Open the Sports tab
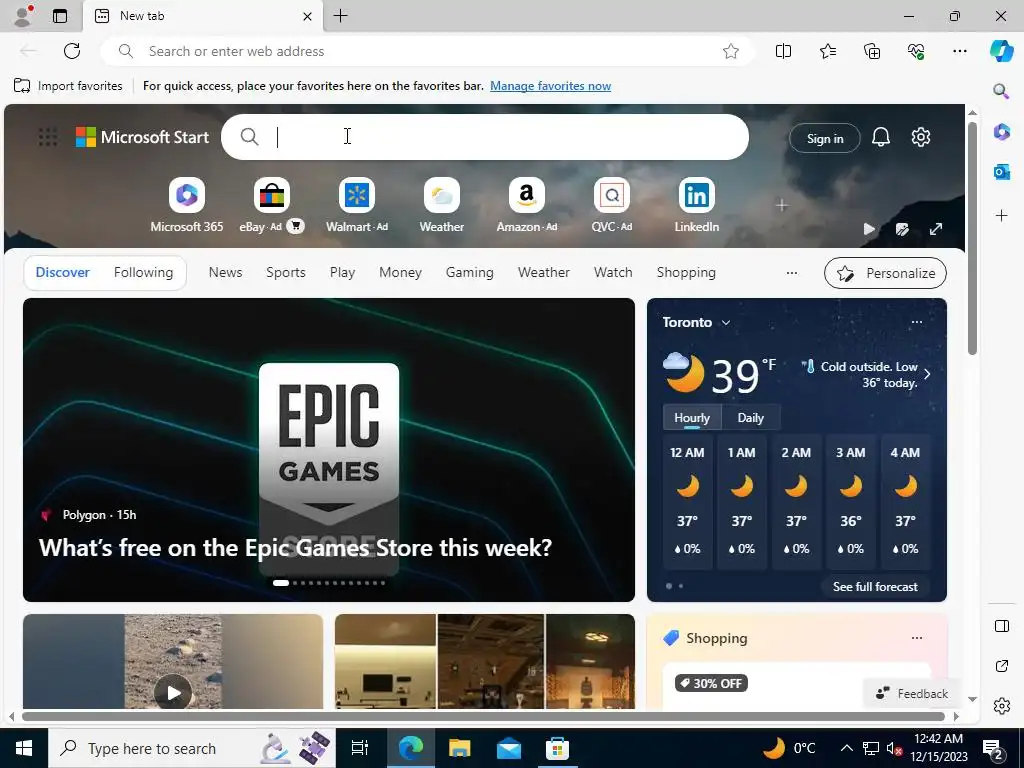 285,272
